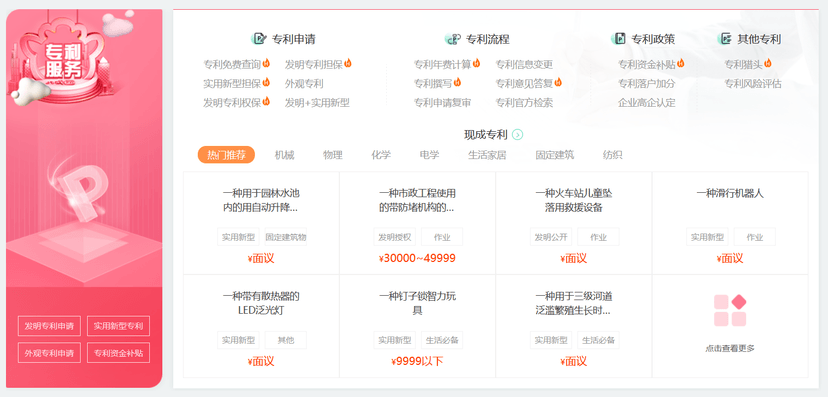Click the ¥30000~49999 price text
This screenshot has width=828, height=397.
[x=417, y=259]
